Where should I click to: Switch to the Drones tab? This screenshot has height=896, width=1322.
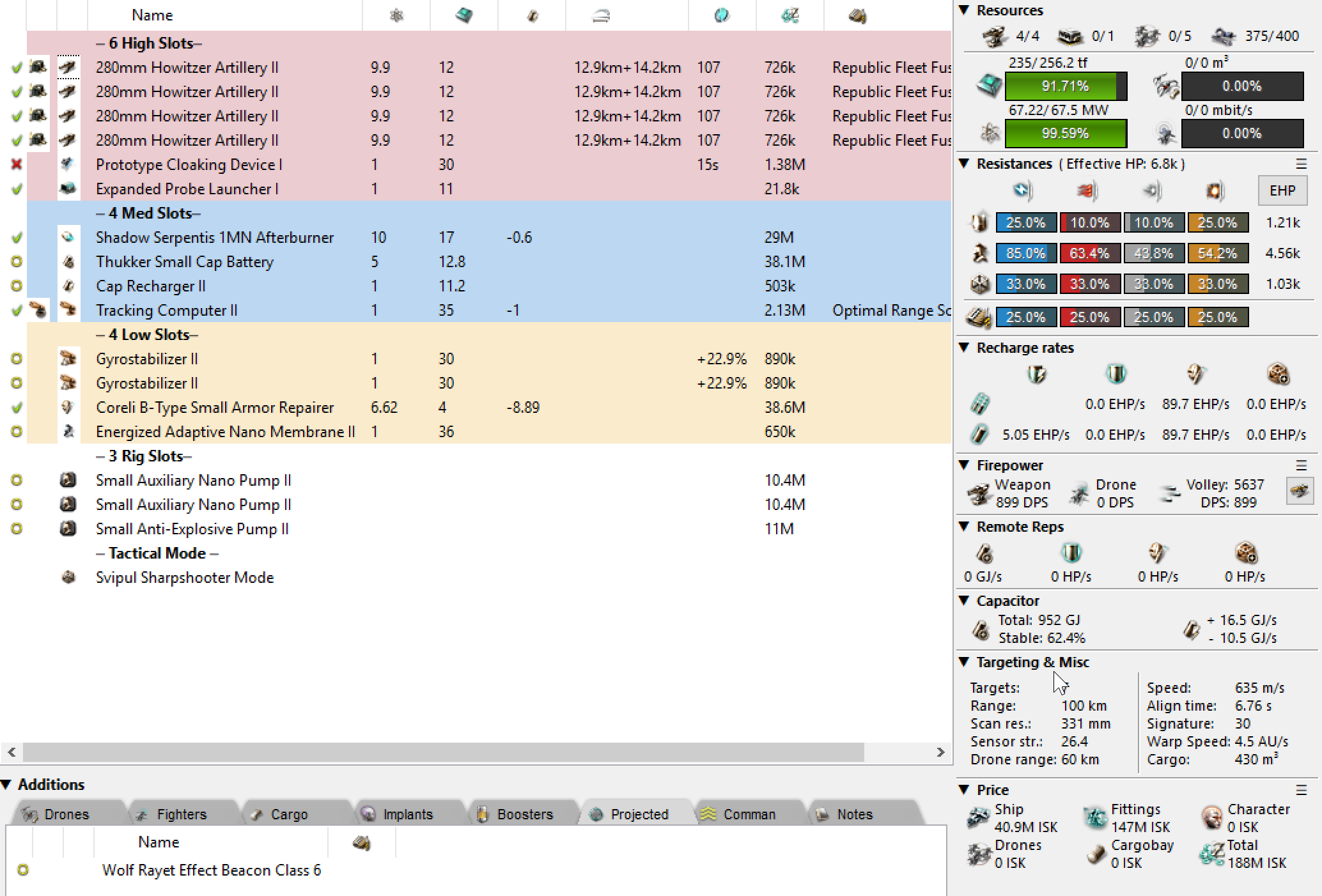point(66,814)
